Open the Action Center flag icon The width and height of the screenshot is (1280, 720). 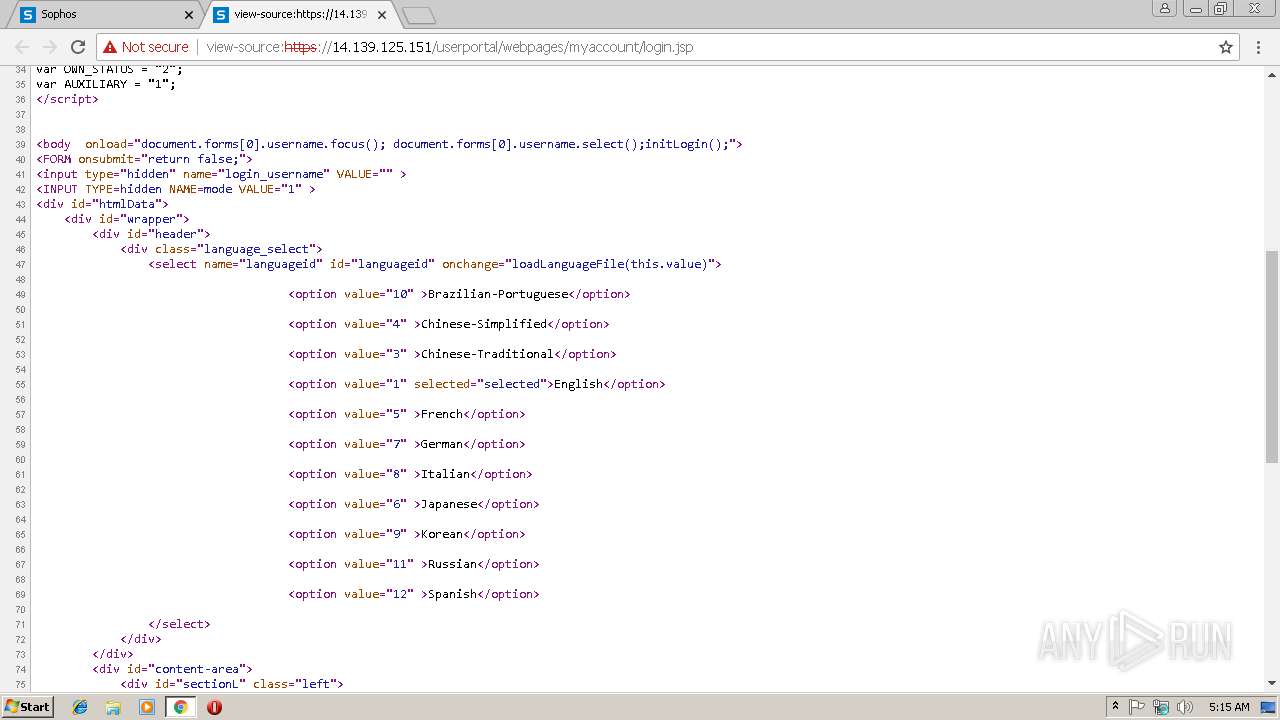tap(1137, 707)
